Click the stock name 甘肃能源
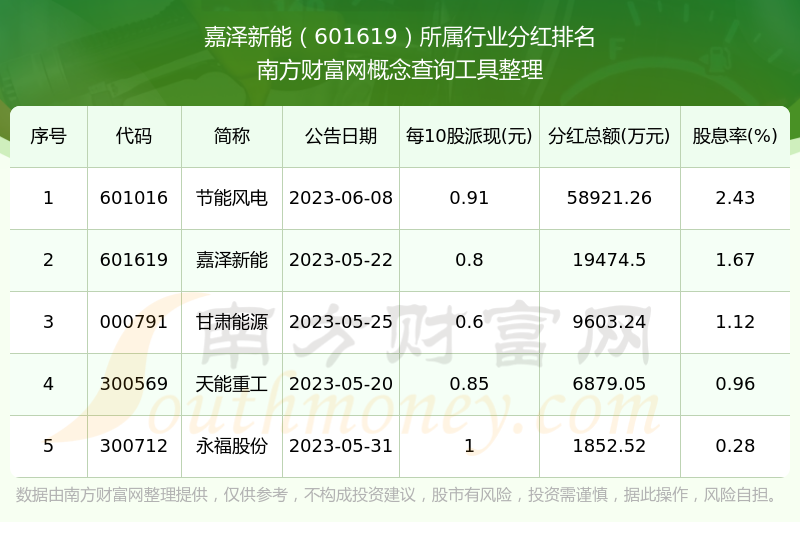800x544 pixels. click(x=232, y=322)
